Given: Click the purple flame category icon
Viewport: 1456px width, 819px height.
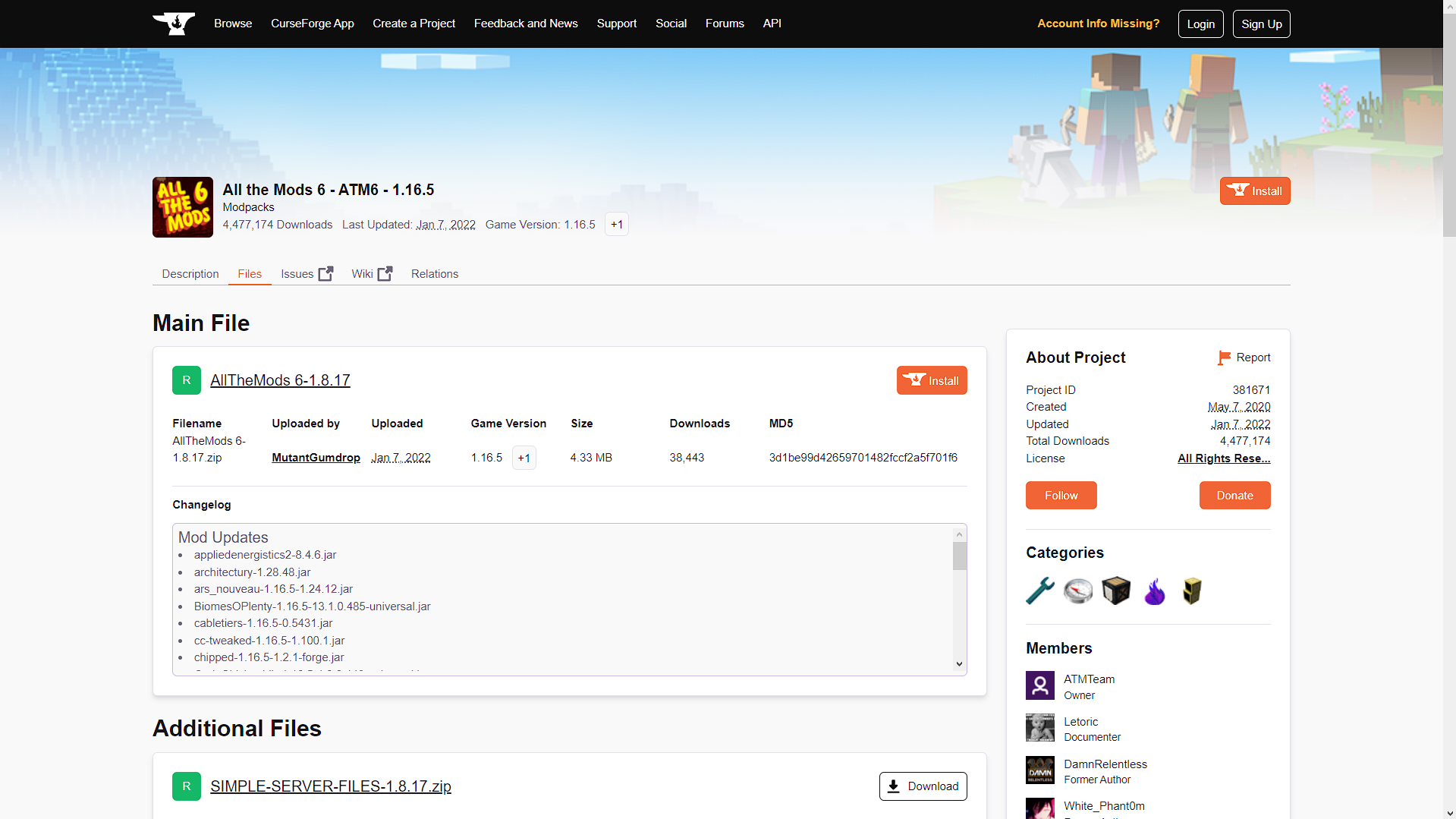Looking at the screenshot, I should [x=1154, y=591].
